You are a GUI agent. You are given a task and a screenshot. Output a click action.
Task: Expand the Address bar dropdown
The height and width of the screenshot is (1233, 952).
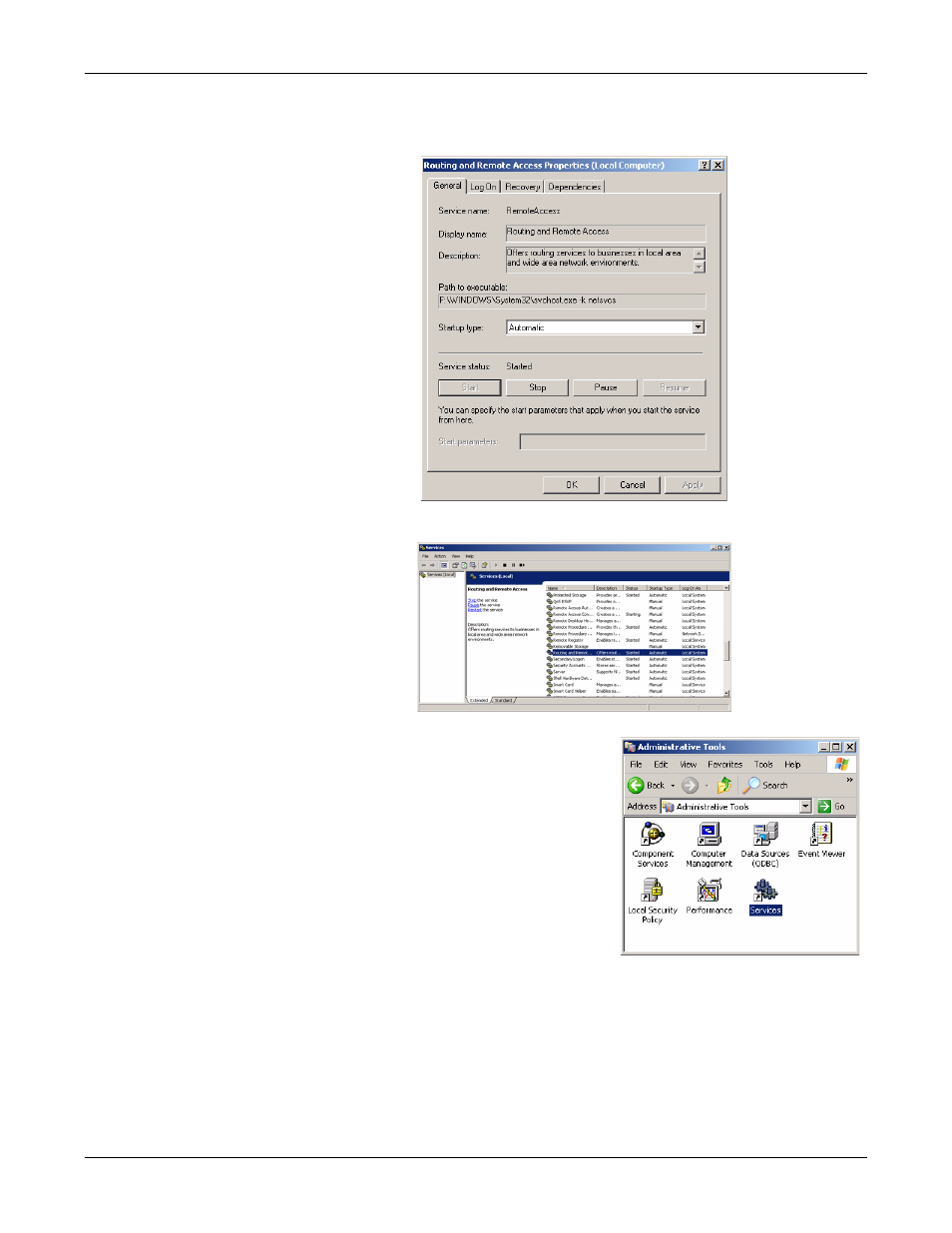(x=805, y=807)
